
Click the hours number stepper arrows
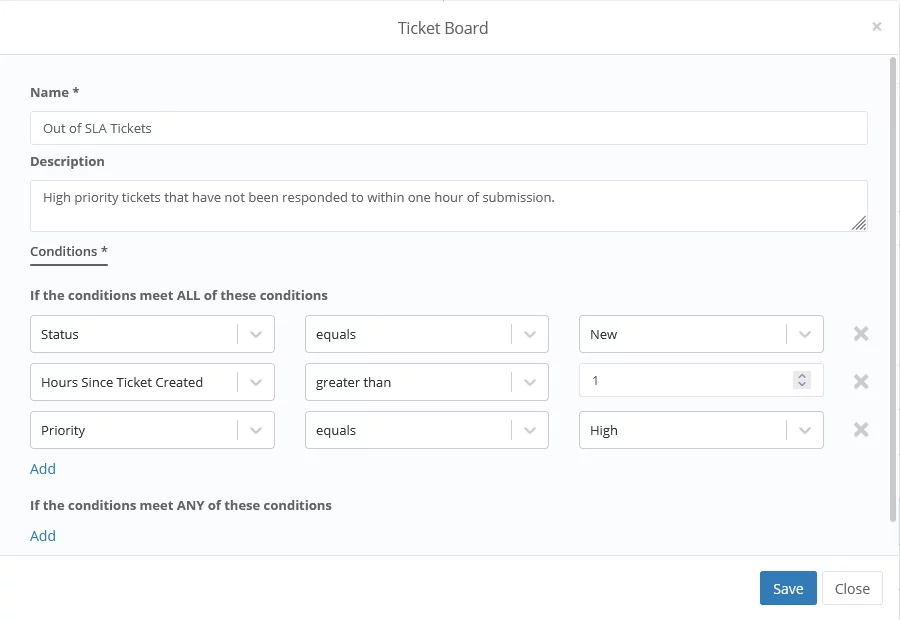click(801, 381)
